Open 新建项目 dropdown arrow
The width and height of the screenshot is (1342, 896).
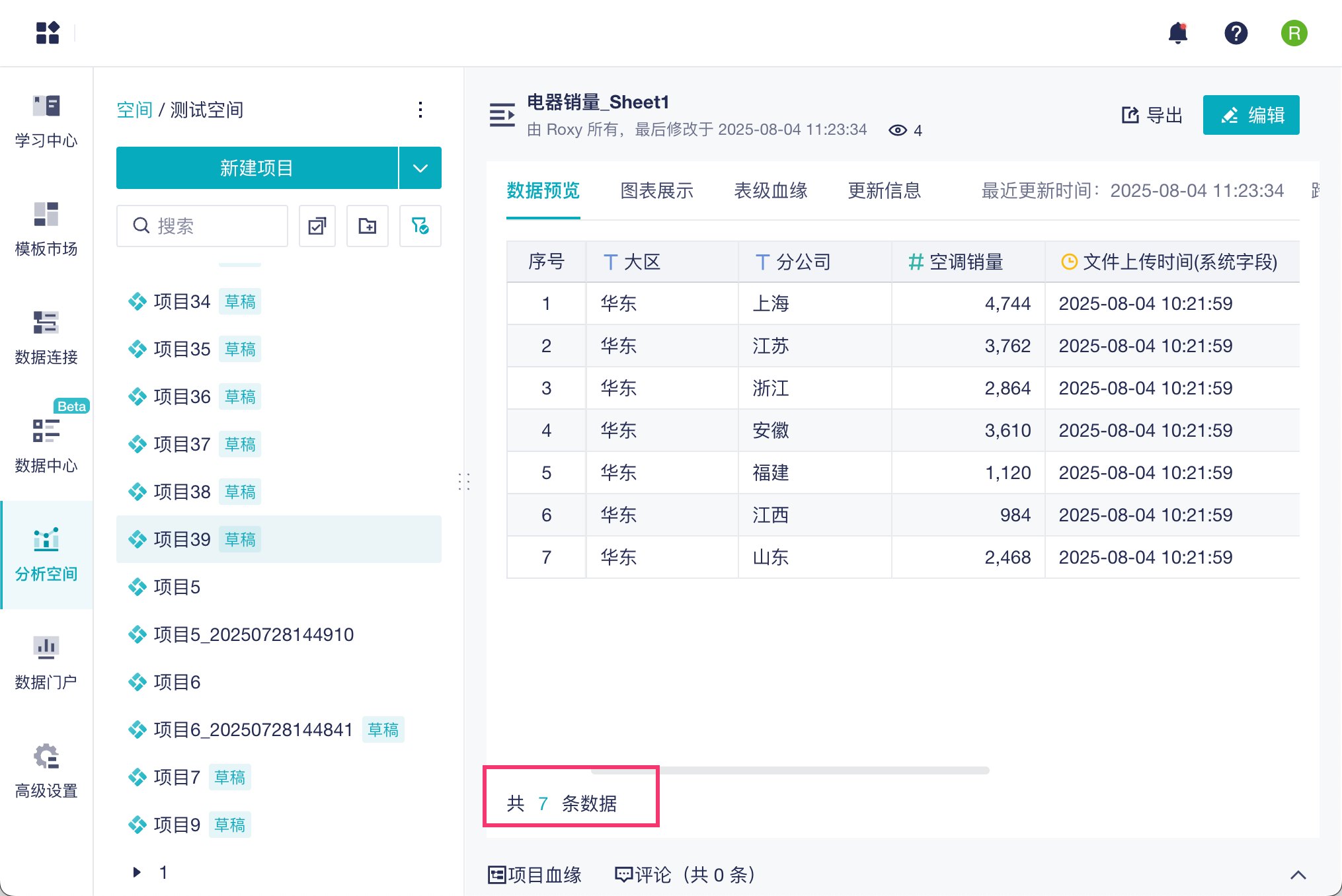pyautogui.click(x=420, y=168)
